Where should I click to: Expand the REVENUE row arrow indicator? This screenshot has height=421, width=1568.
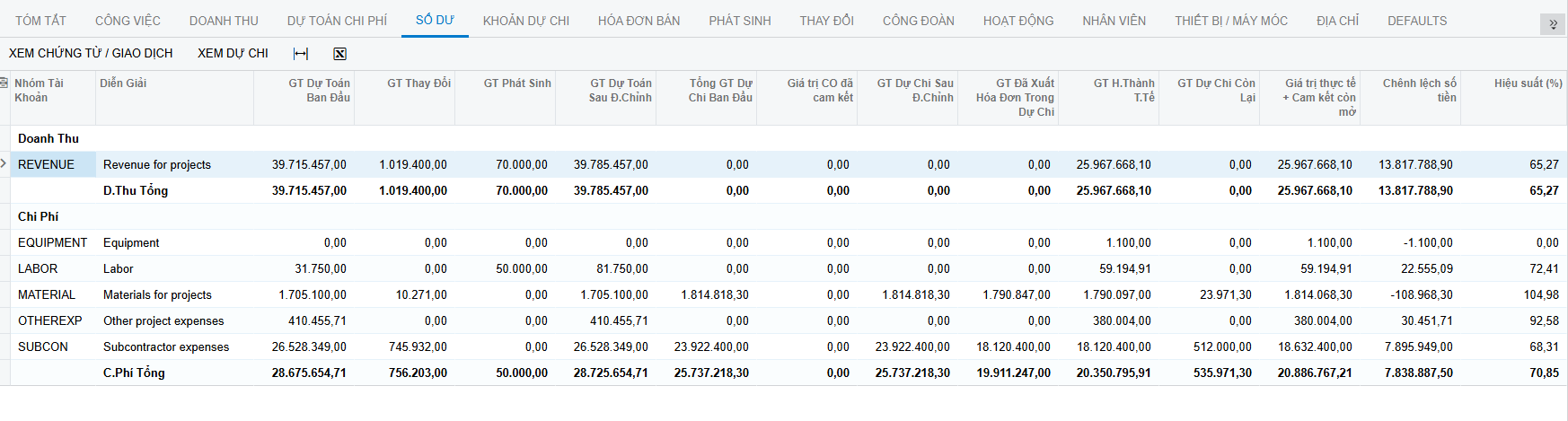4,163
